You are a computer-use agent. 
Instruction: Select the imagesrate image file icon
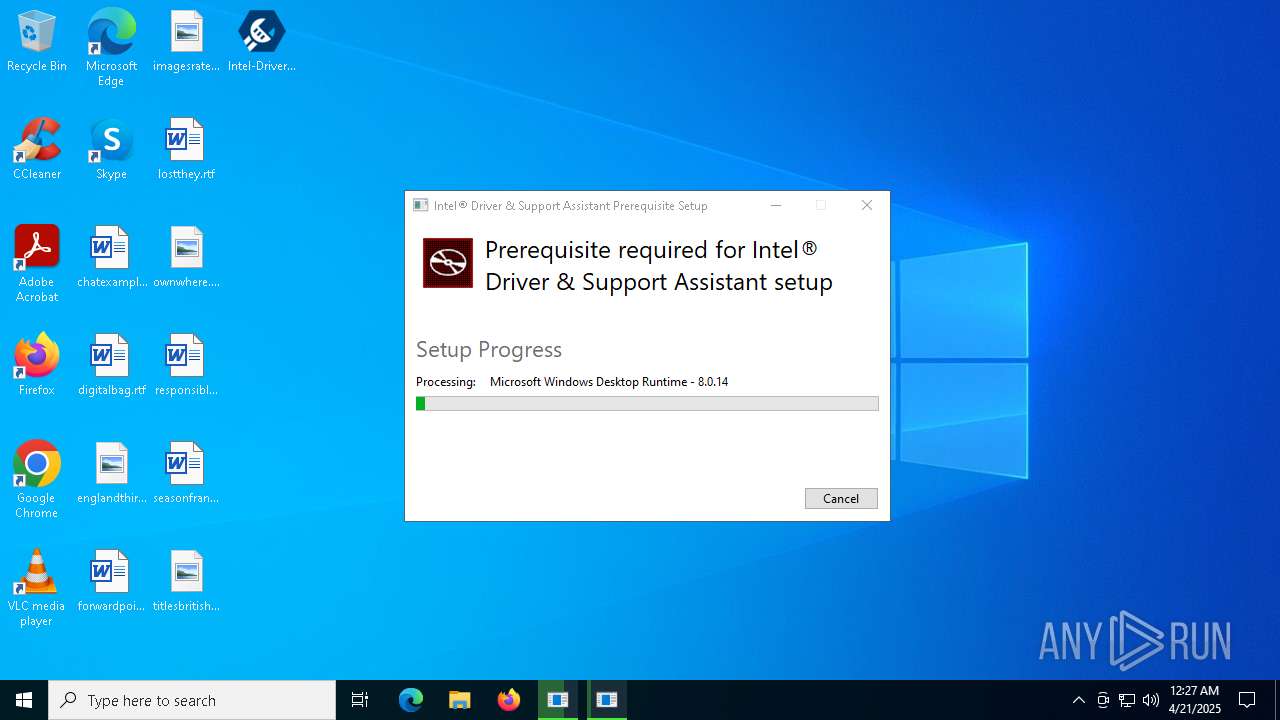click(x=186, y=41)
